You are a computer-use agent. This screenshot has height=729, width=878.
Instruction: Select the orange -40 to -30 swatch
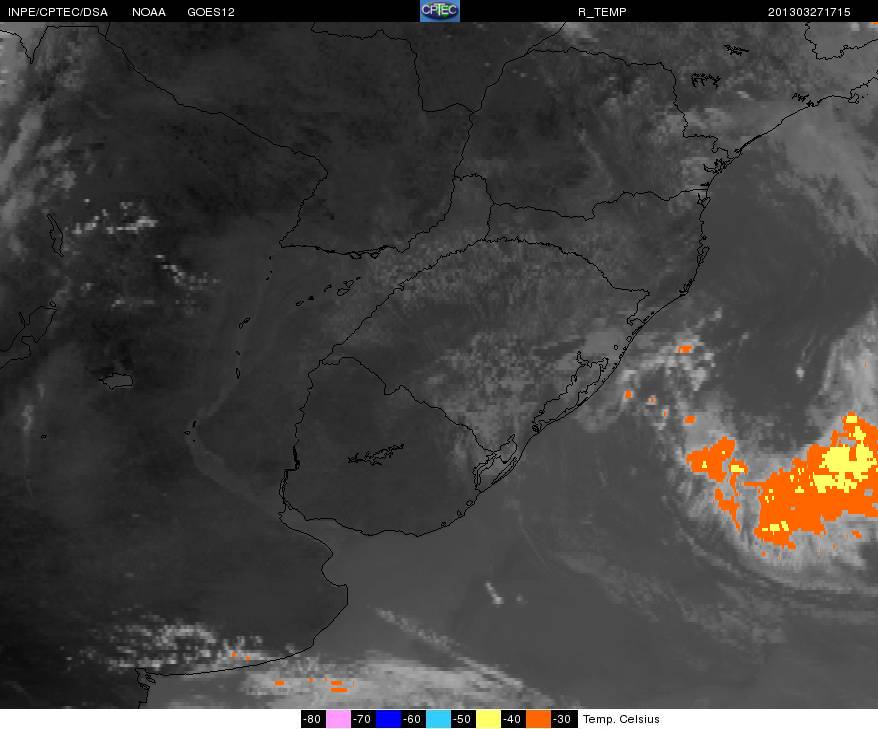(x=538, y=719)
